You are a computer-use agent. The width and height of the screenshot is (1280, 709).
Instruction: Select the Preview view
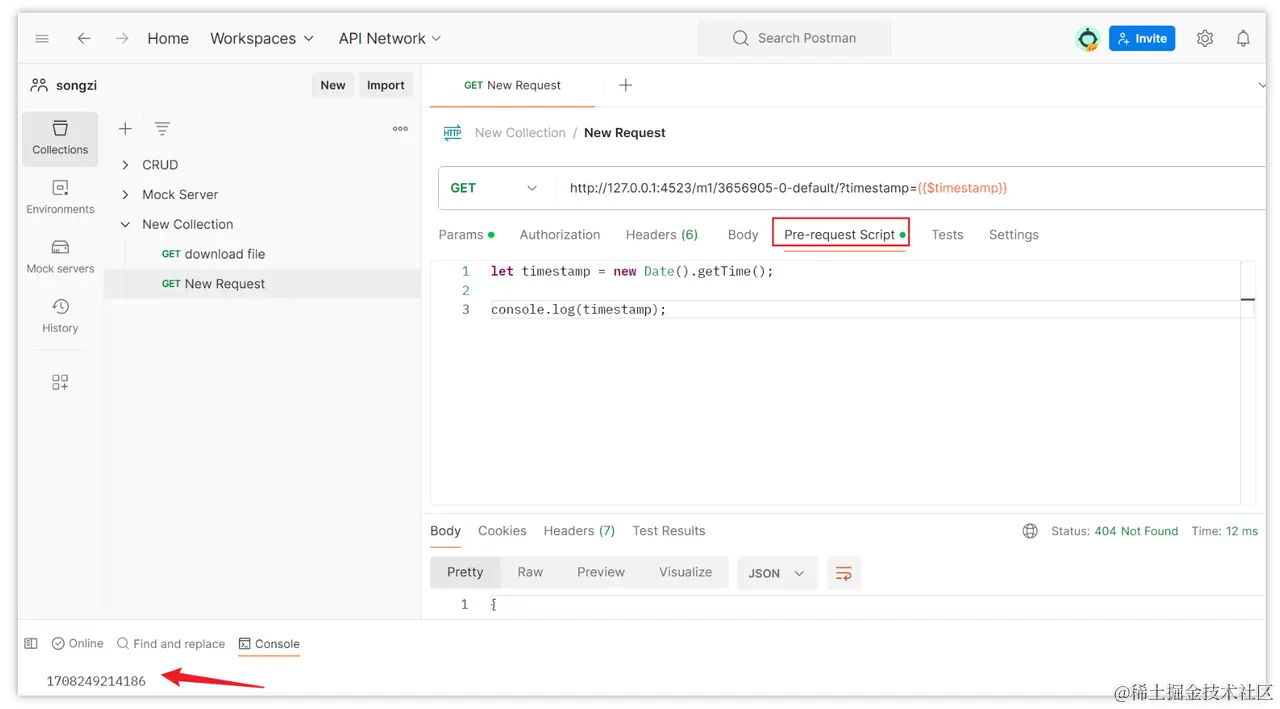[601, 572]
